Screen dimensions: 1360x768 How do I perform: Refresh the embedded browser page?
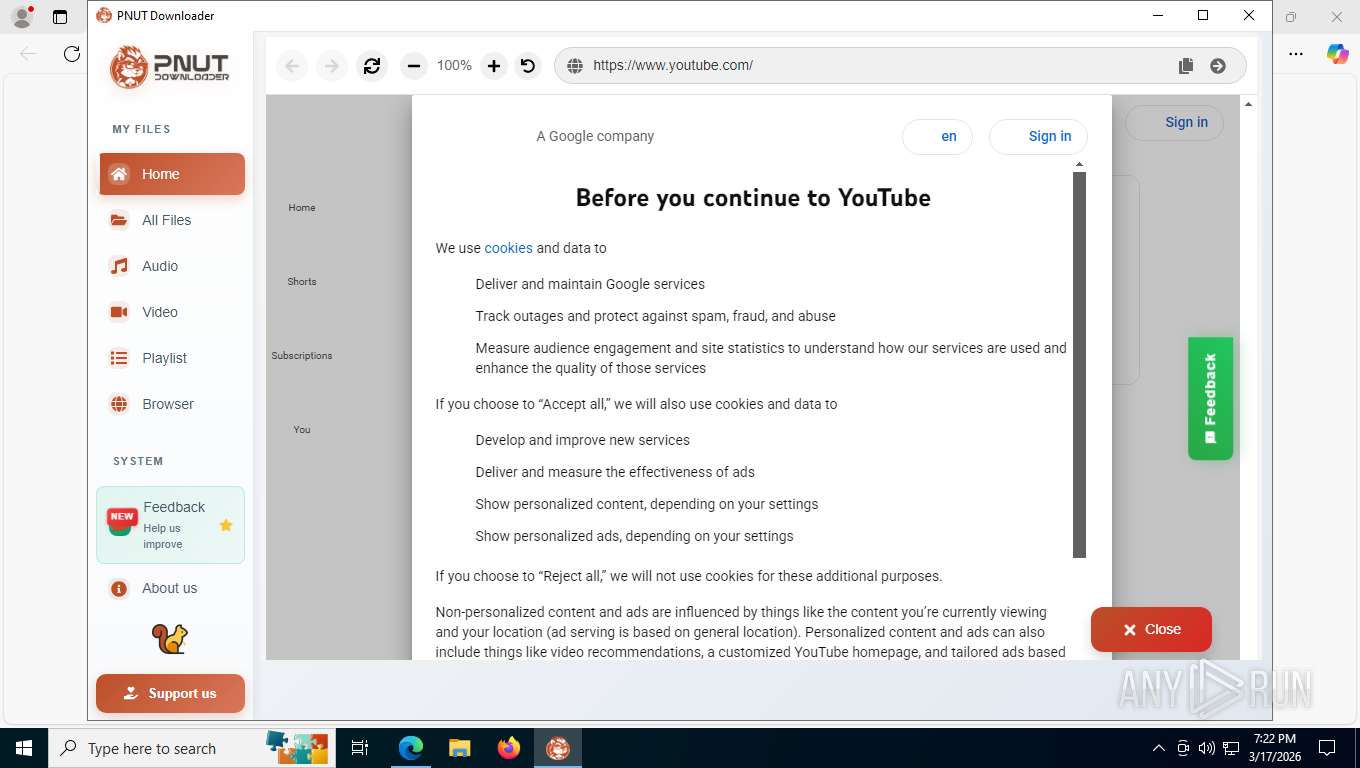(372, 66)
